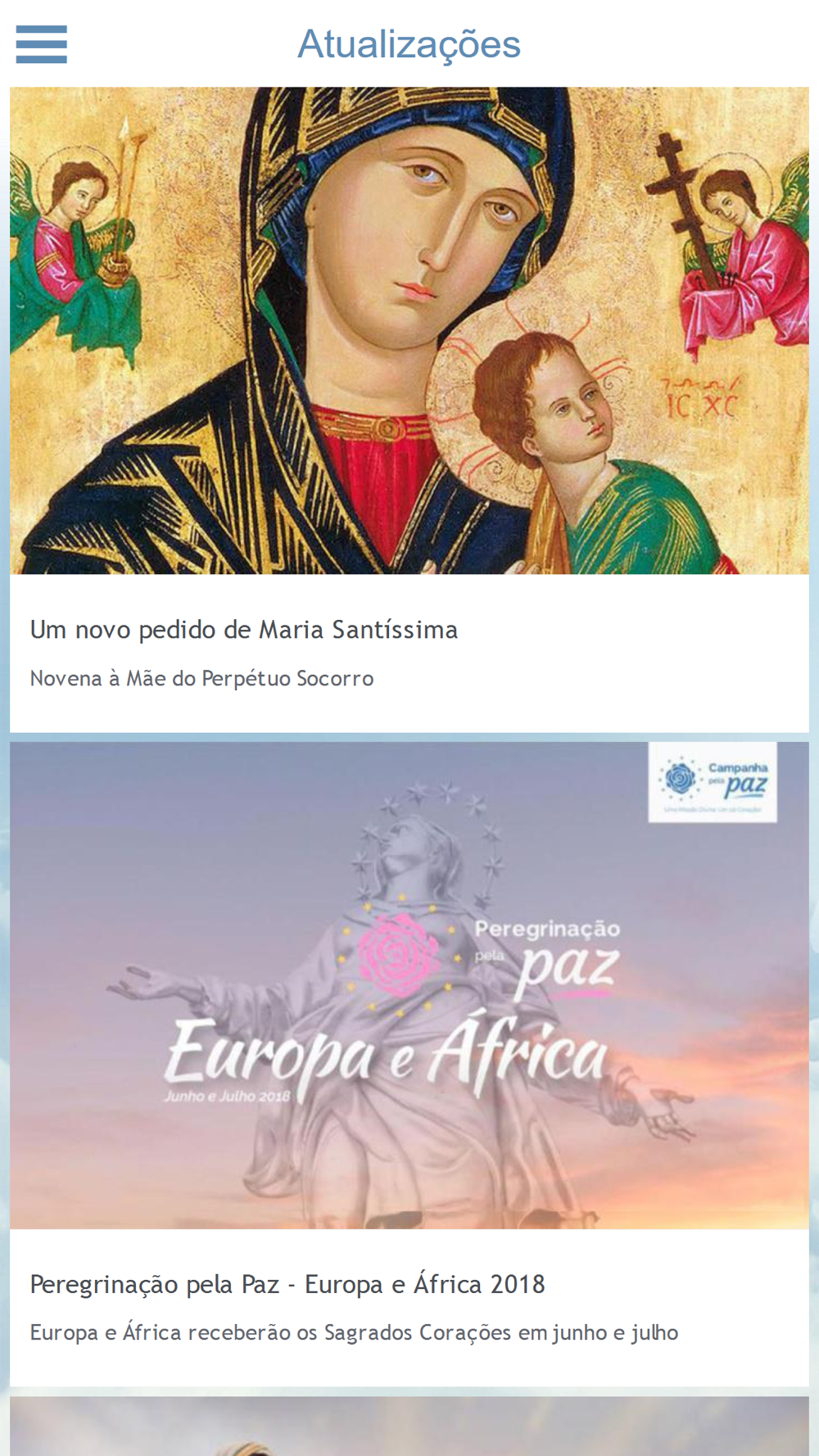Click the 'Europa e África' banner lettering
The height and width of the screenshot is (1456, 819).
coord(387,1056)
